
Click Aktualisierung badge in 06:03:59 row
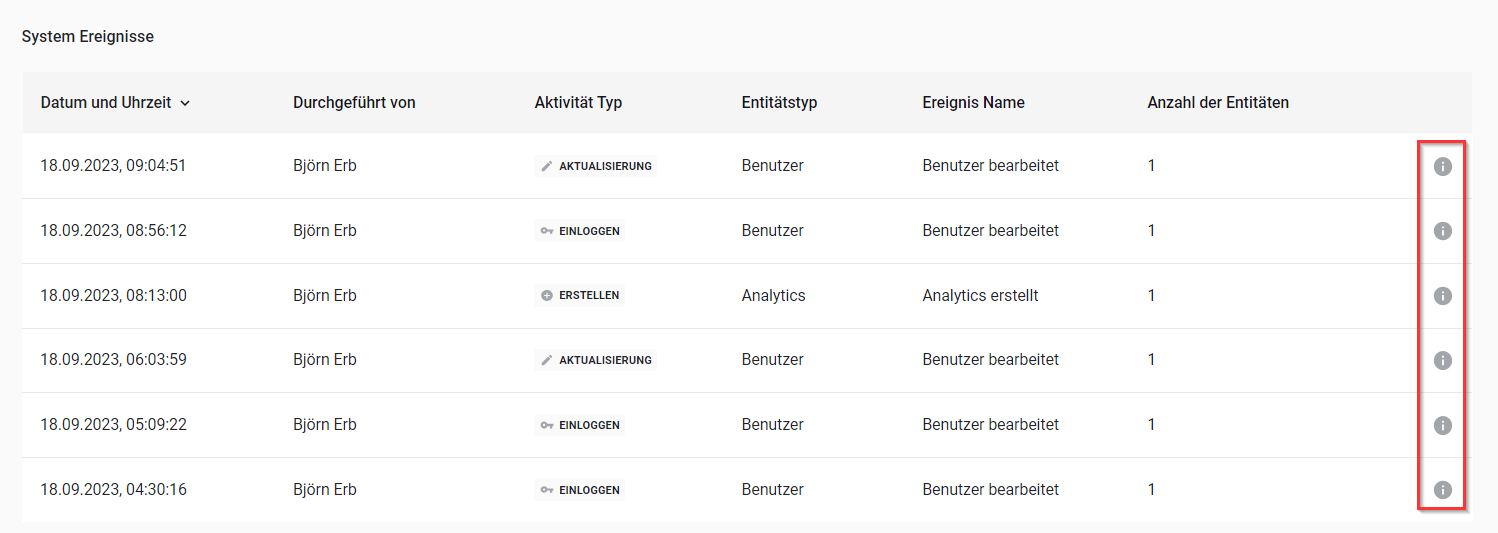click(596, 360)
